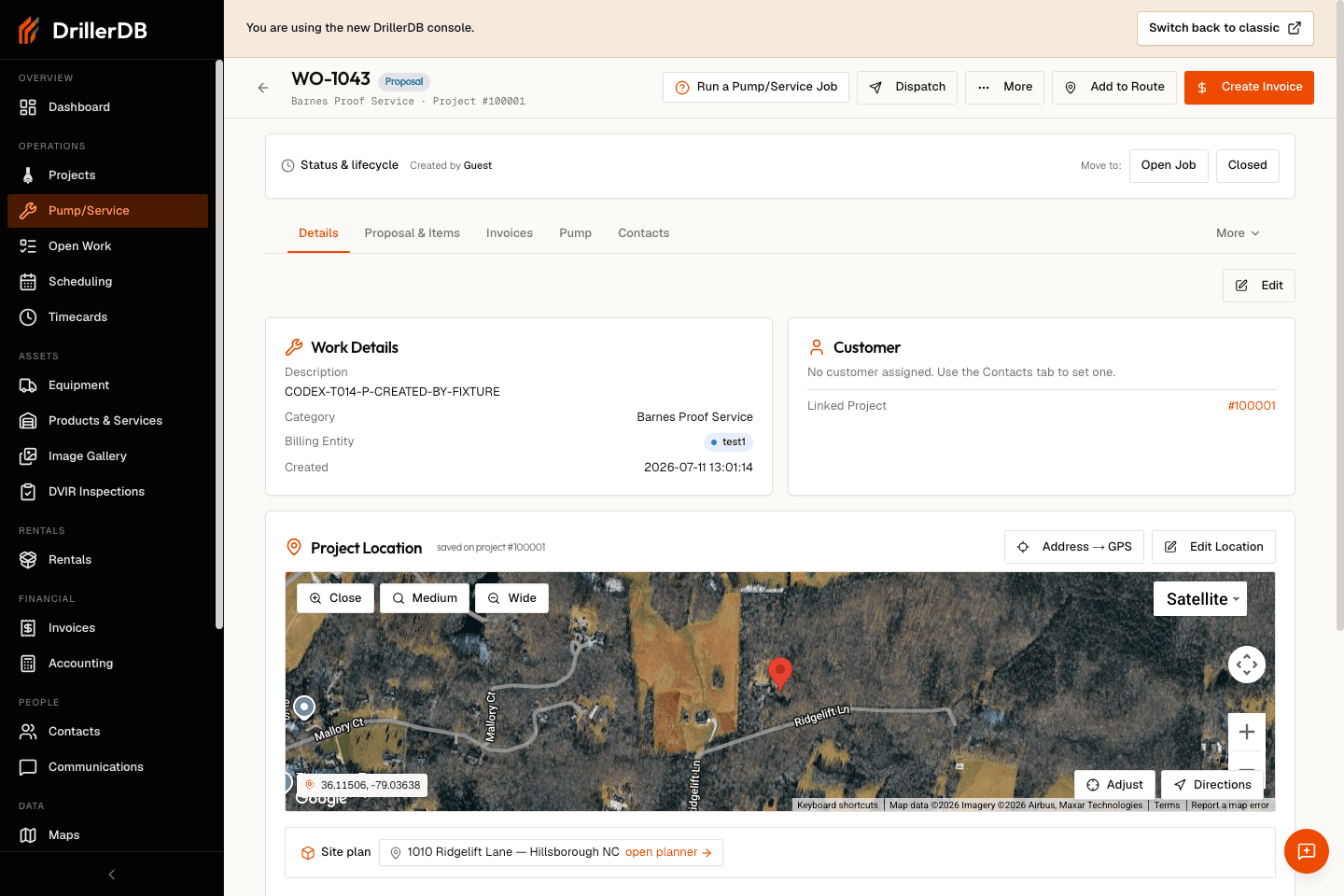Set map zoom to Wide
Viewport: 1344px width, 896px height.
point(511,598)
